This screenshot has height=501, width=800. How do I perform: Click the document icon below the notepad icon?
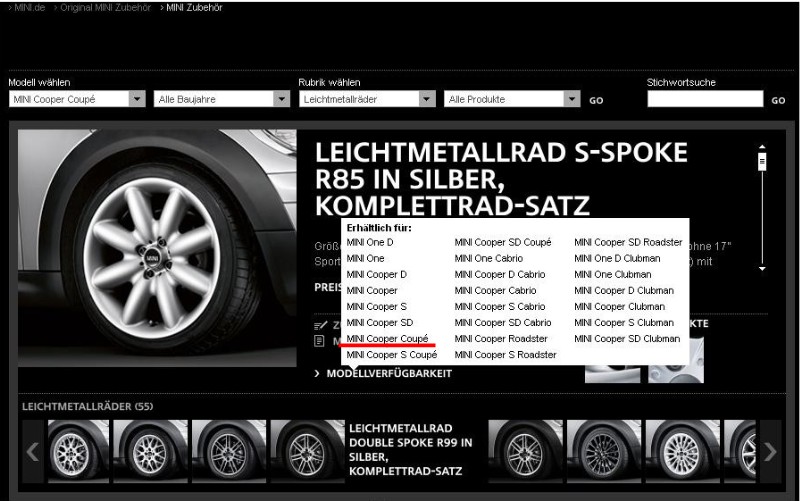coord(320,341)
